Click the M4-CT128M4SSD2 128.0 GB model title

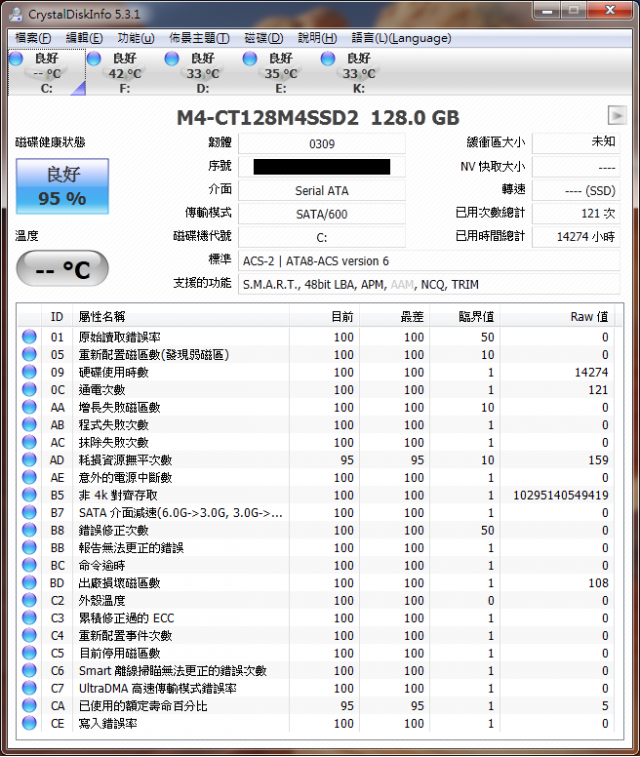318,117
